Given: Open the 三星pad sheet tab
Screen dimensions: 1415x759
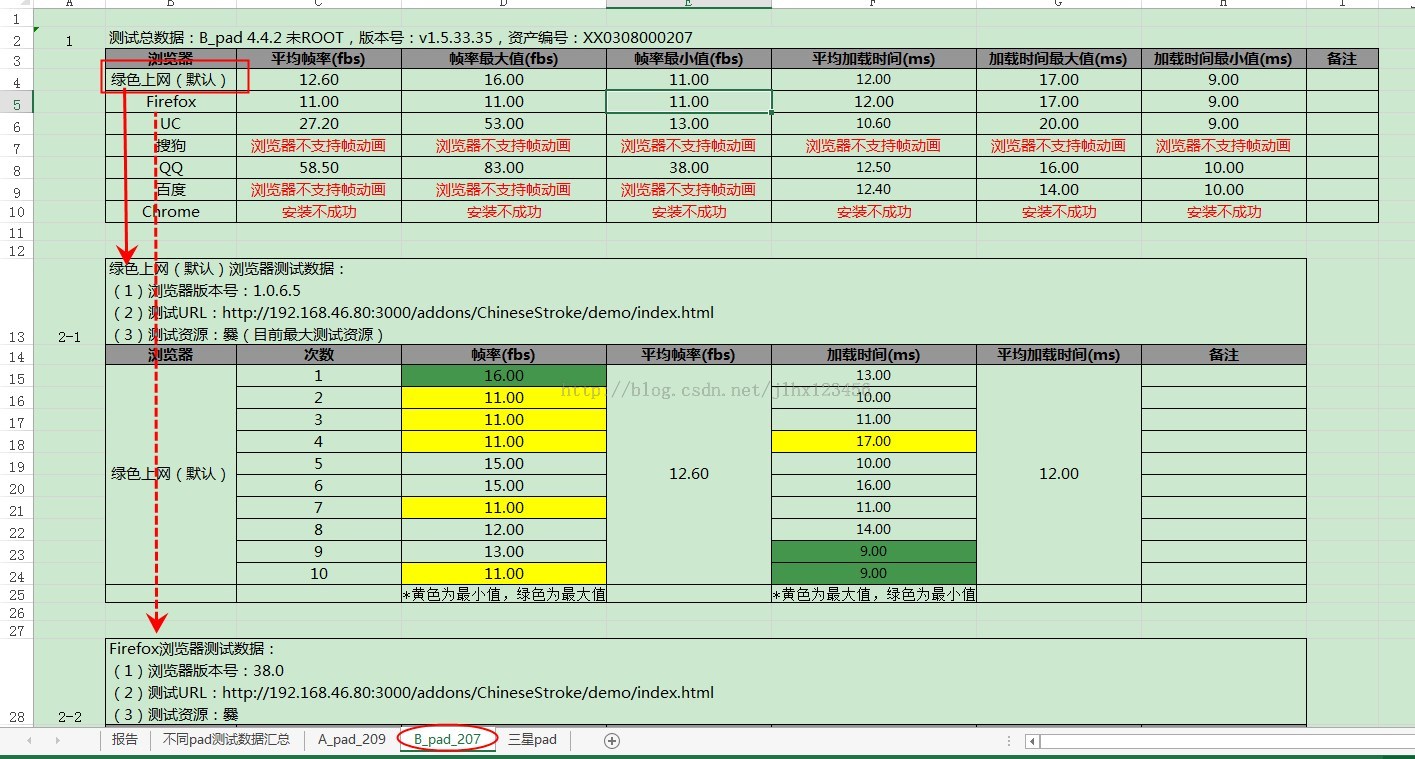Looking at the screenshot, I should (x=532, y=740).
